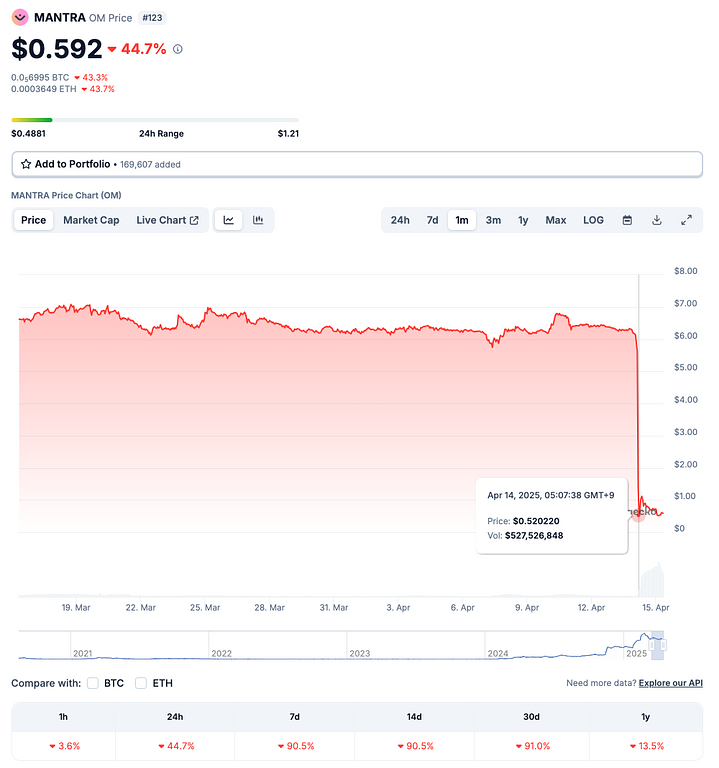The height and width of the screenshot is (768, 719).
Task: Click the MANTRA coin logo icon
Action: pos(19,17)
